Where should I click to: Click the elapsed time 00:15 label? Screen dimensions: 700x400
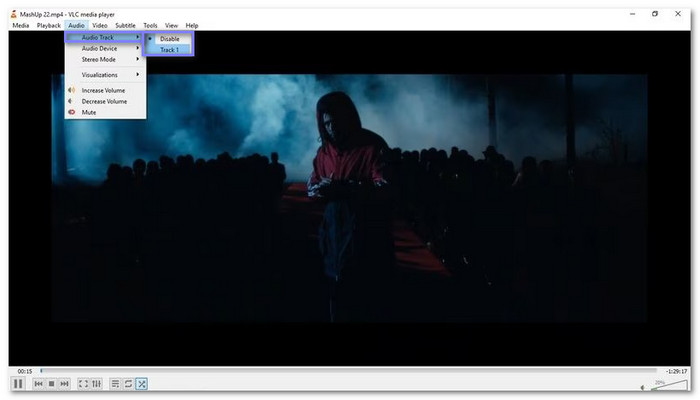(25, 371)
